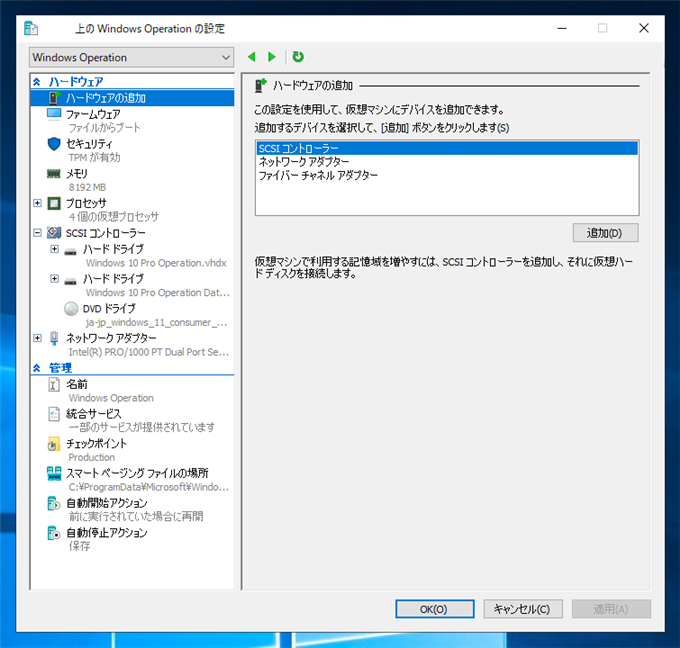Click the 追加(D) button
Viewport: 680px width, 648px height.
point(605,233)
